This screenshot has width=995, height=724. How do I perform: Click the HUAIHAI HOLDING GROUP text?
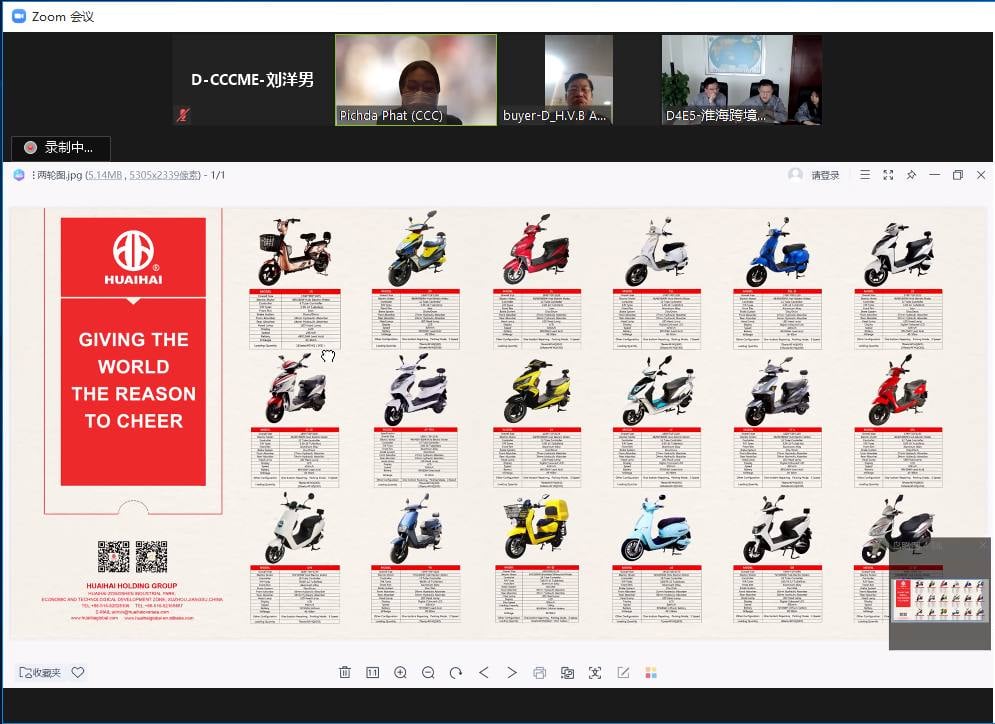point(132,586)
